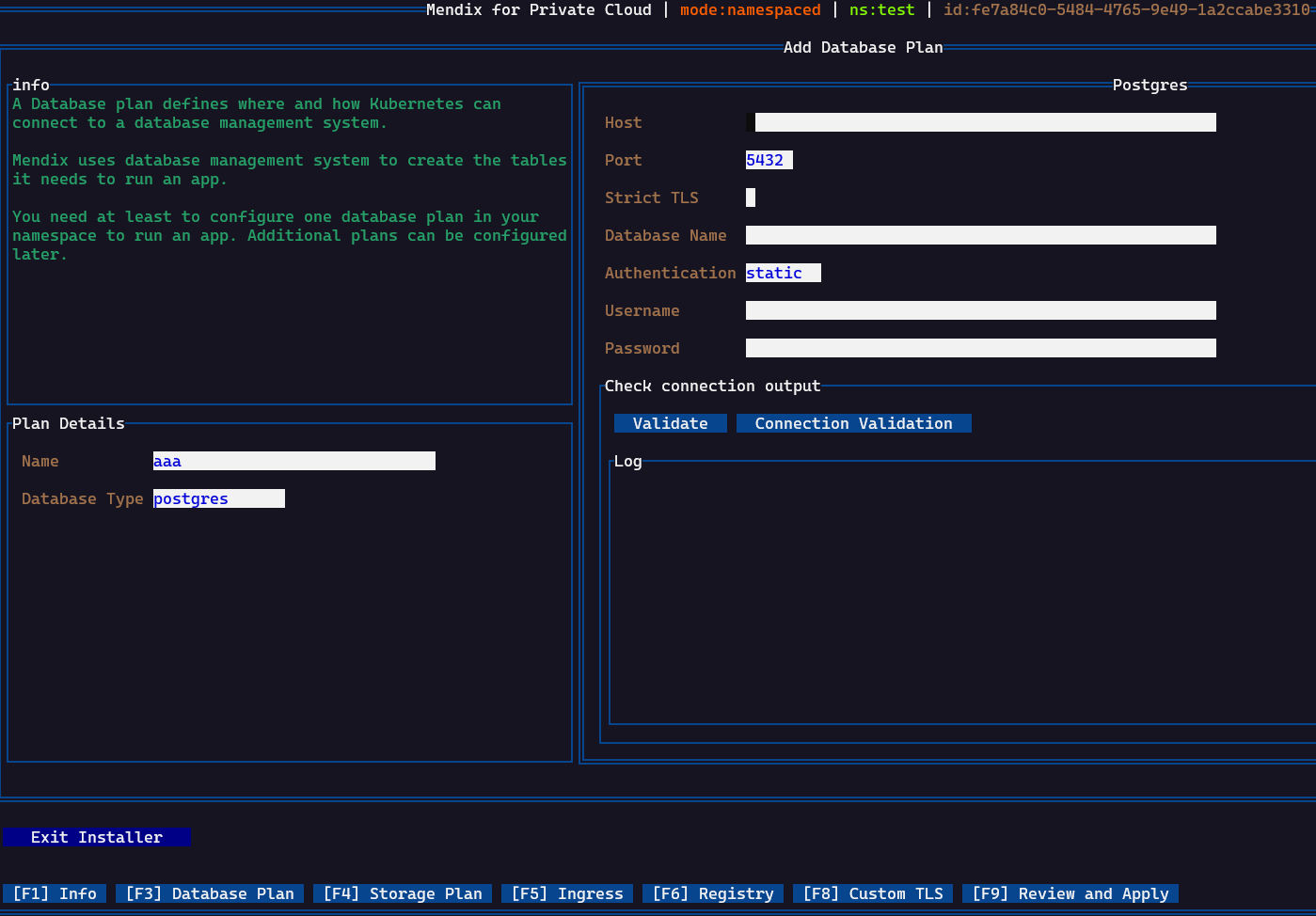
Task: Click into the Database Name field
Action: pyautogui.click(x=981, y=235)
